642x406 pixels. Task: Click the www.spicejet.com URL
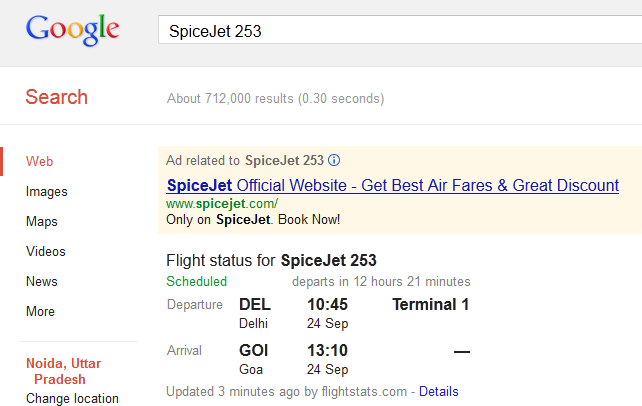point(222,204)
